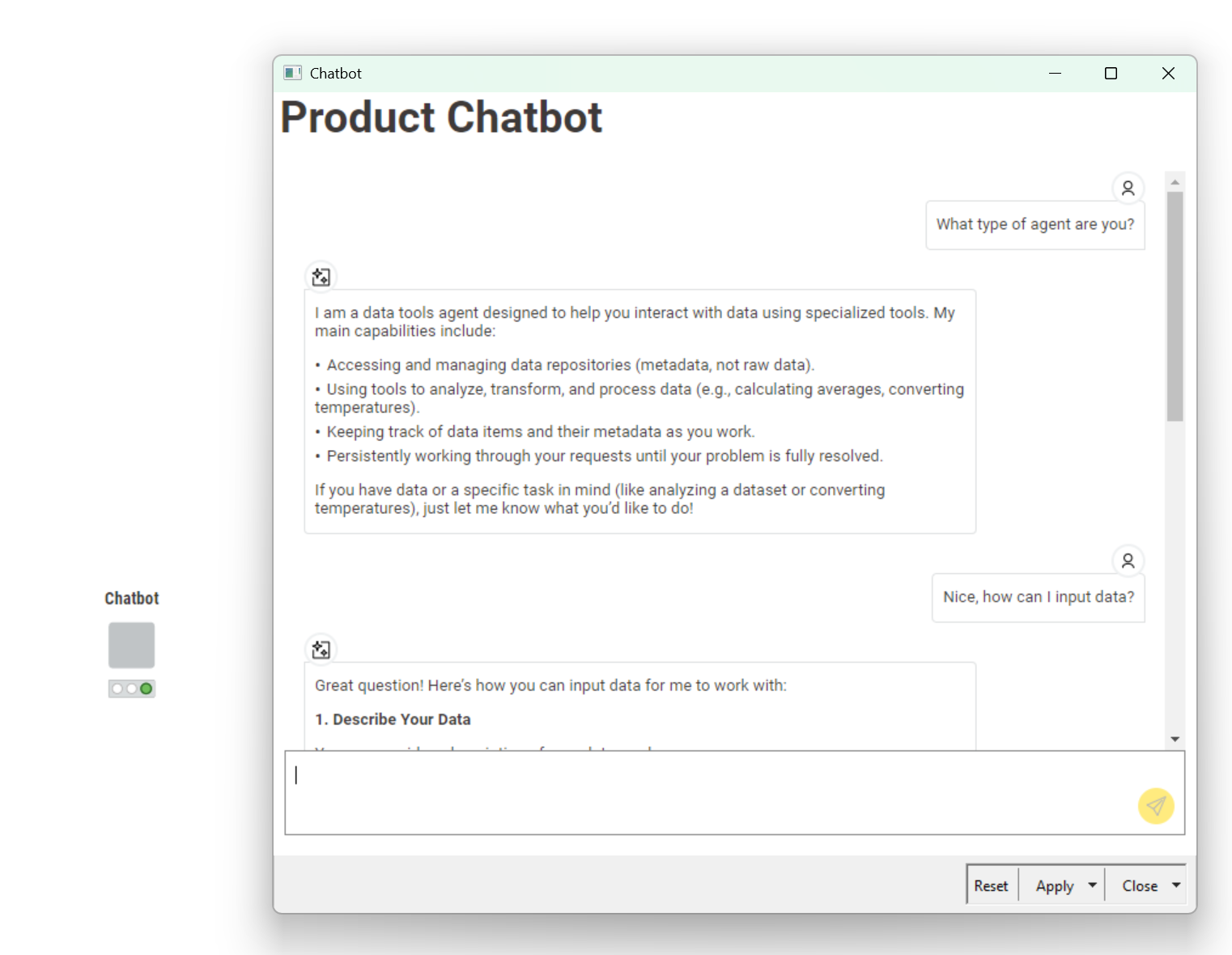
Task: Click 'Great question! Here's how you can input' text
Action: [550, 685]
